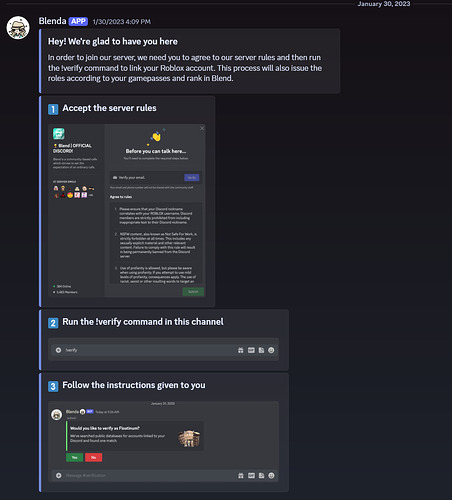Open the verification instructions screenshot
This screenshot has height=500, width=452.
click(x=163, y=441)
